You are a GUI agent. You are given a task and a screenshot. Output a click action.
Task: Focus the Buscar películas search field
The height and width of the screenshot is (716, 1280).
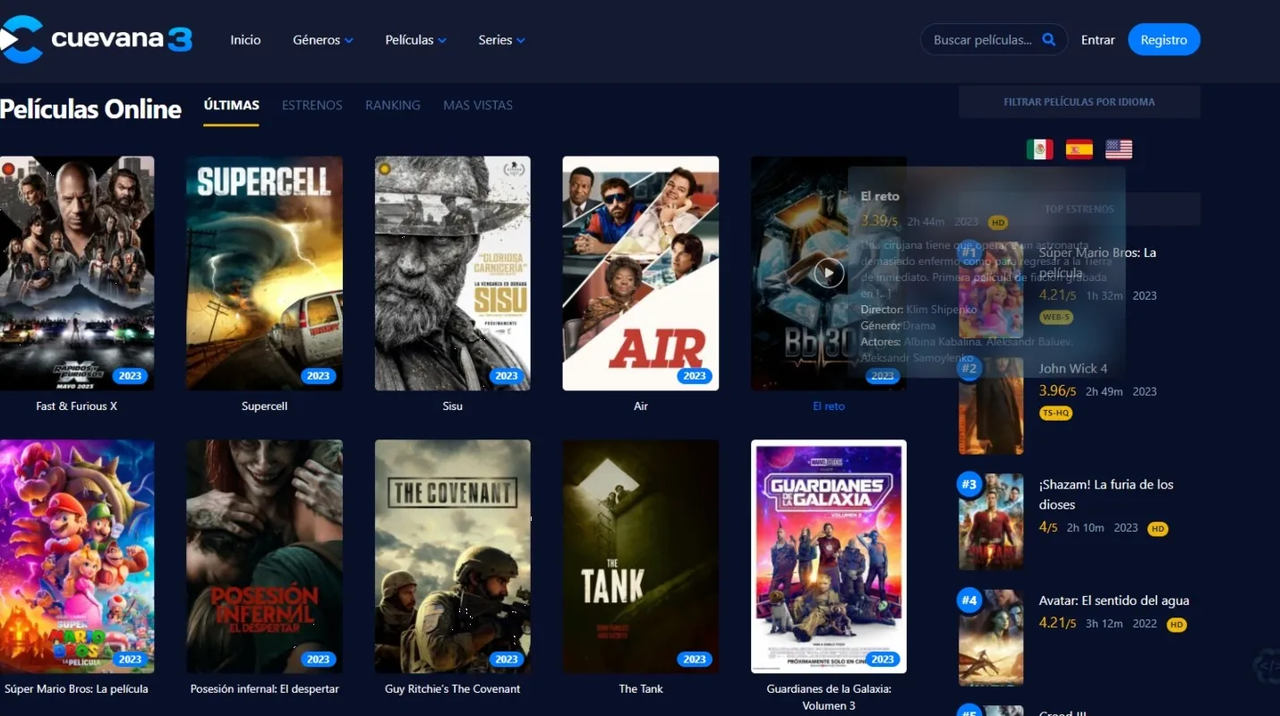983,40
